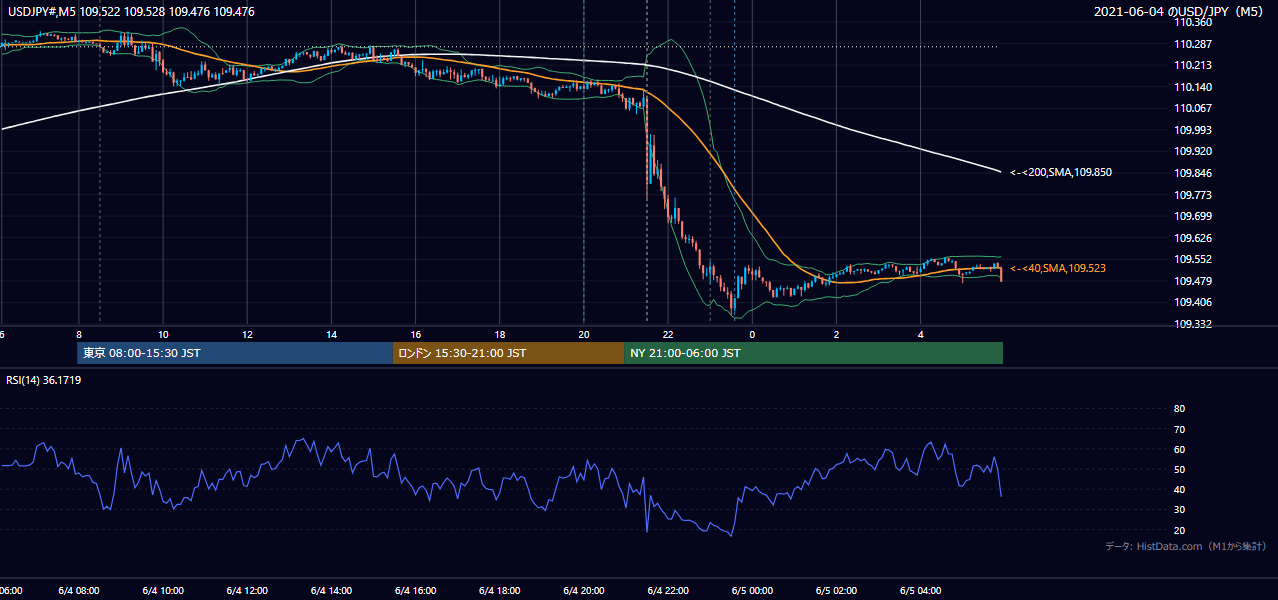Click RSI axis level 70

click(x=1179, y=429)
